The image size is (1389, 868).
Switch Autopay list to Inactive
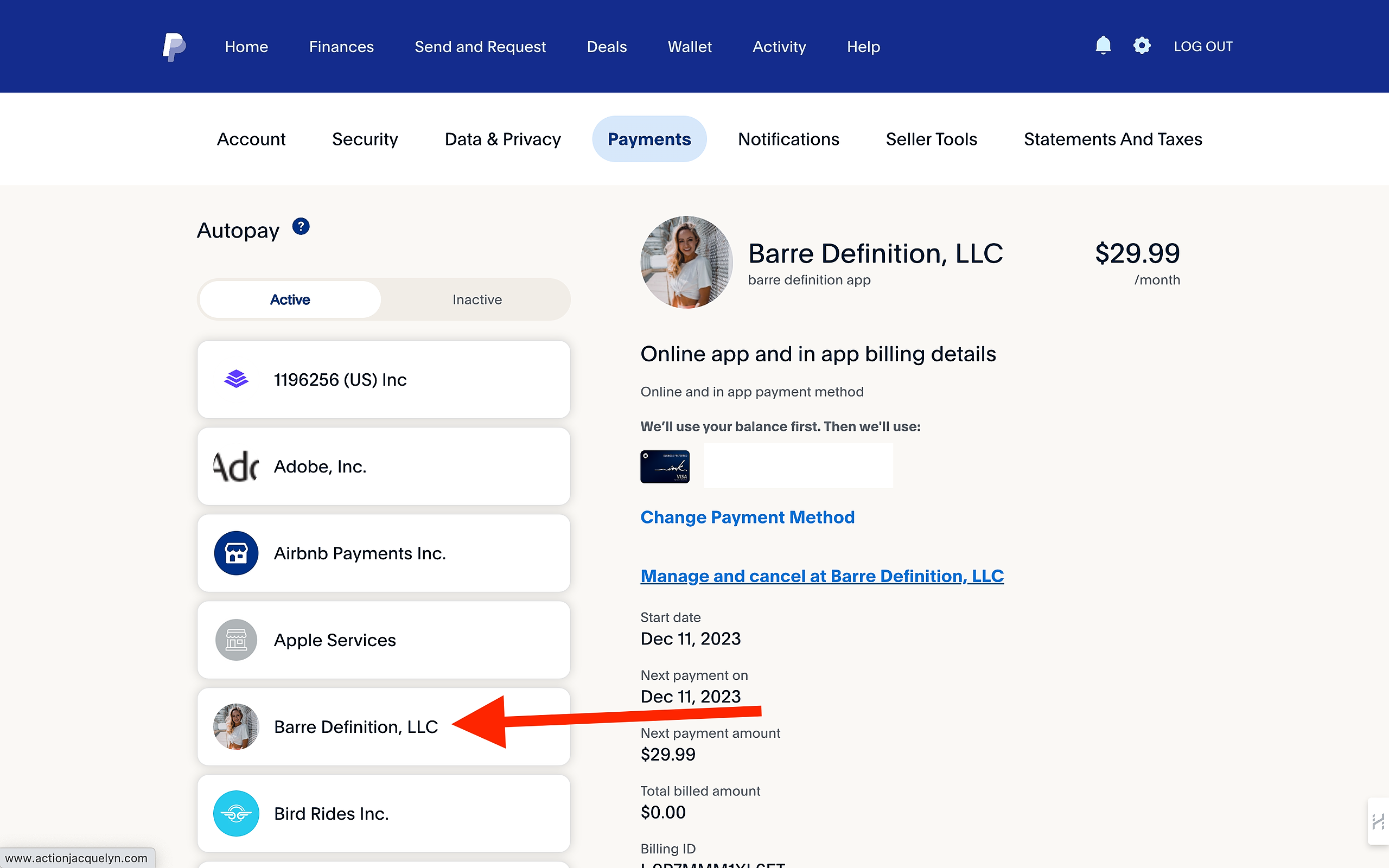476,299
